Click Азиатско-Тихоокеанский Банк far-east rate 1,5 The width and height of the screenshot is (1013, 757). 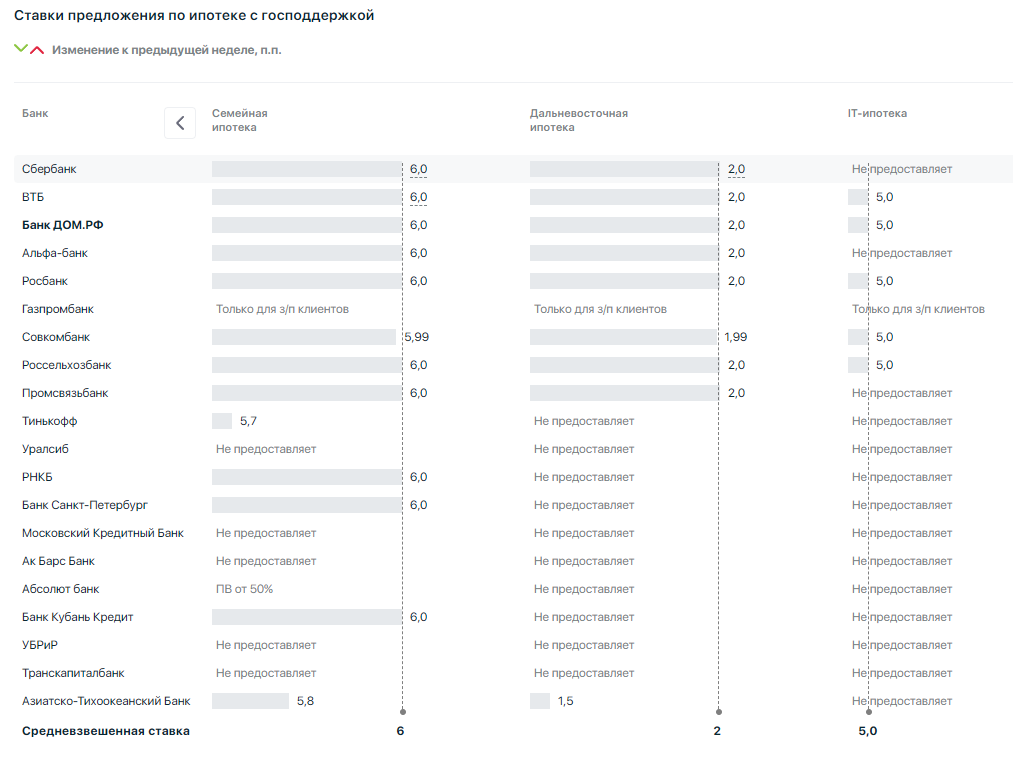pyautogui.click(x=566, y=701)
